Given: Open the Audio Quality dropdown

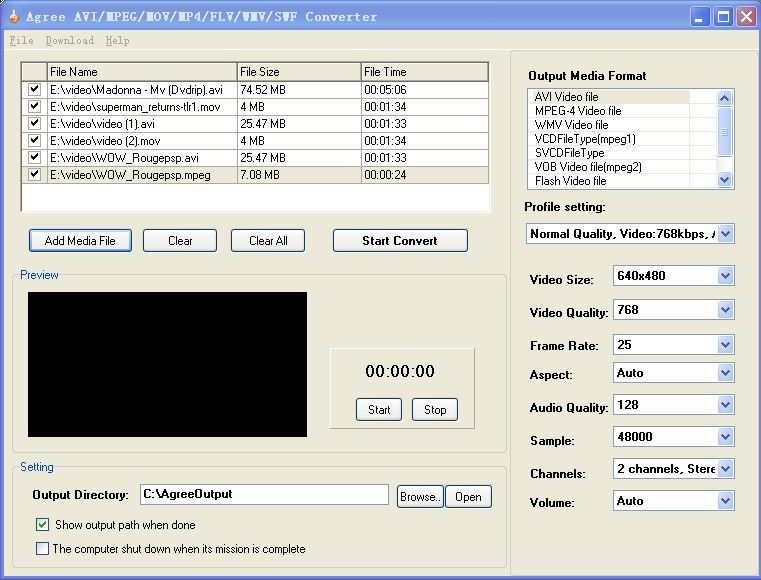Looking at the screenshot, I should click(726, 406).
